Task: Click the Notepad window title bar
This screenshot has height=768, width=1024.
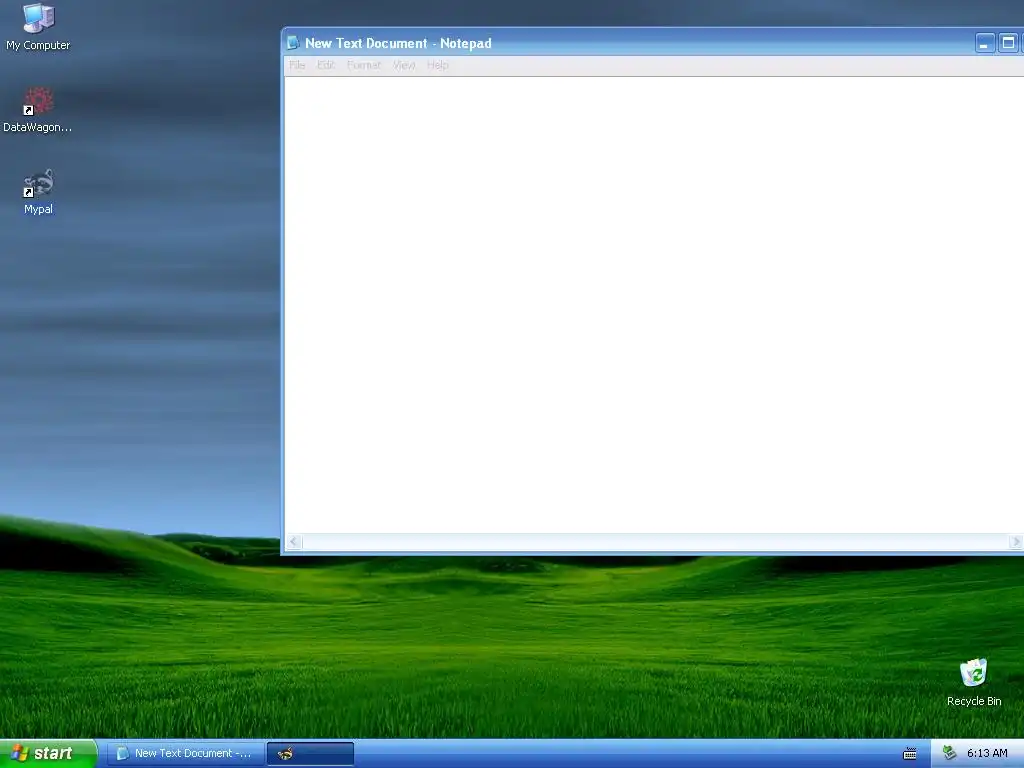Action: (x=653, y=43)
